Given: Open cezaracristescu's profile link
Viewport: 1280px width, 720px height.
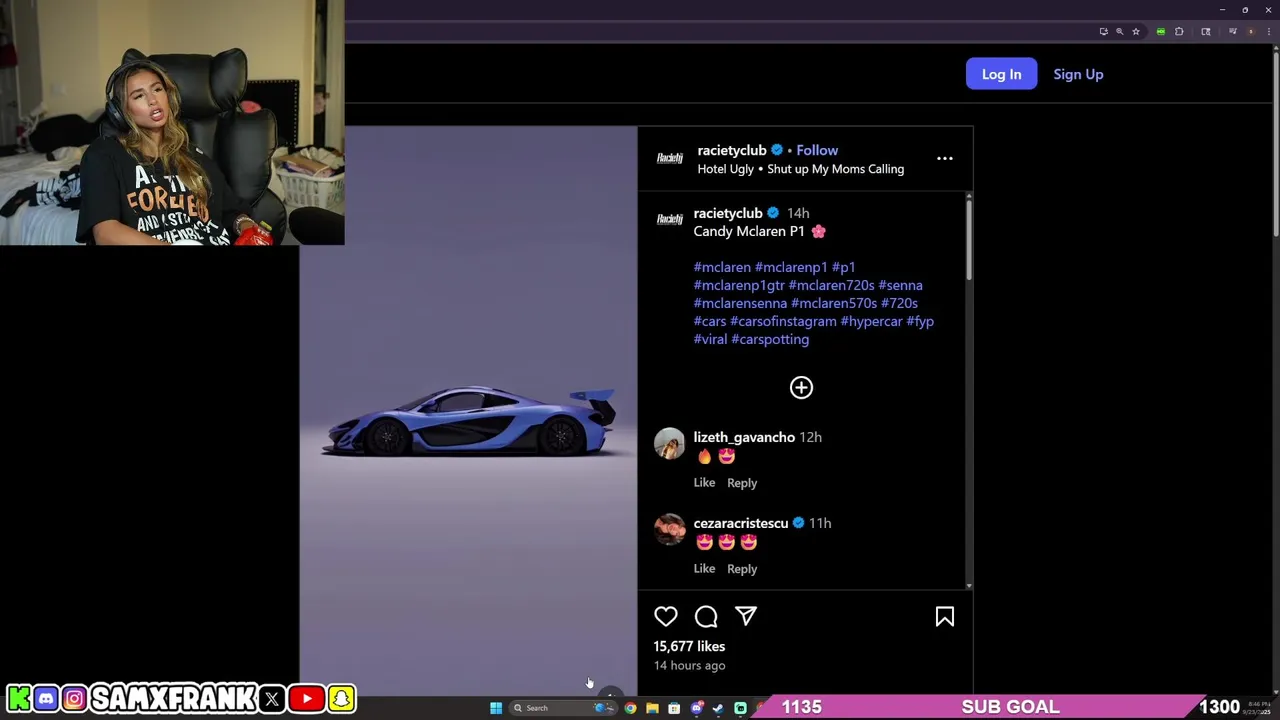Looking at the screenshot, I should pyautogui.click(x=741, y=523).
